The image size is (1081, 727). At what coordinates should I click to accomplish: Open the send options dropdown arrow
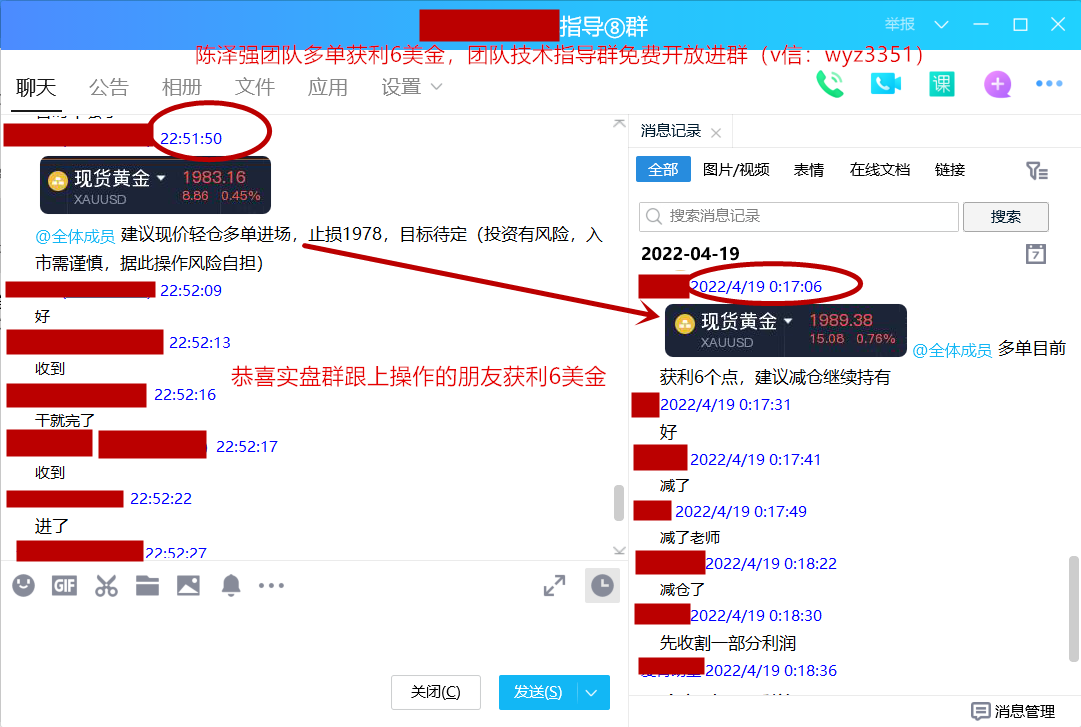click(x=592, y=693)
